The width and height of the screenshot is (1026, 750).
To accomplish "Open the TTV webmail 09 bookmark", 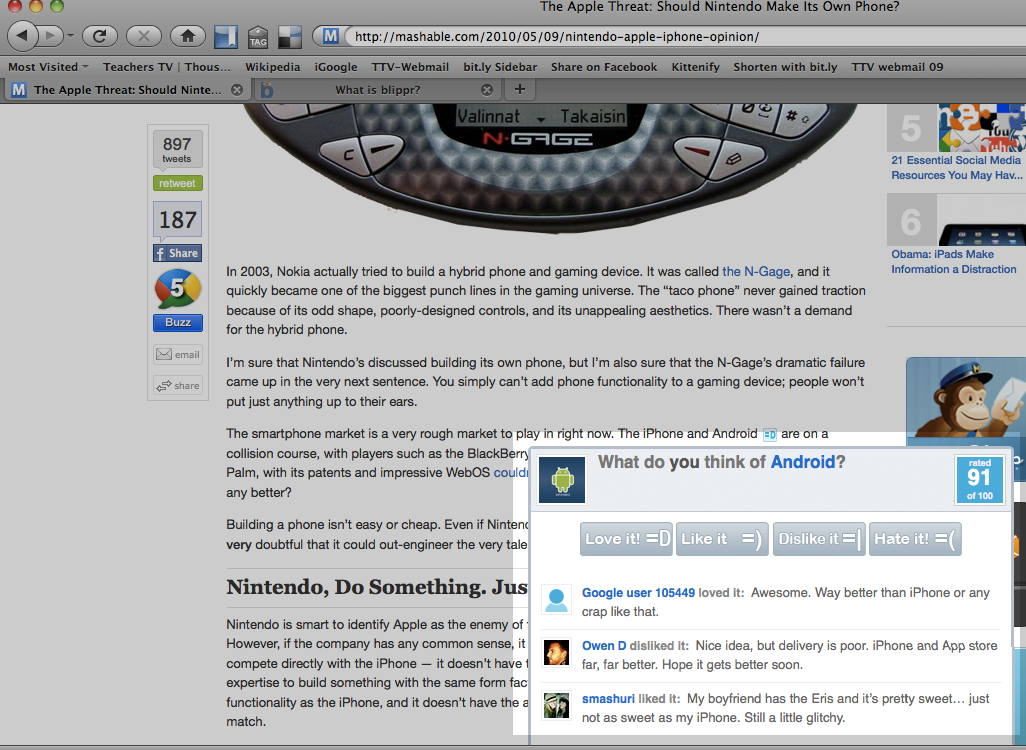I will click(897, 67).
